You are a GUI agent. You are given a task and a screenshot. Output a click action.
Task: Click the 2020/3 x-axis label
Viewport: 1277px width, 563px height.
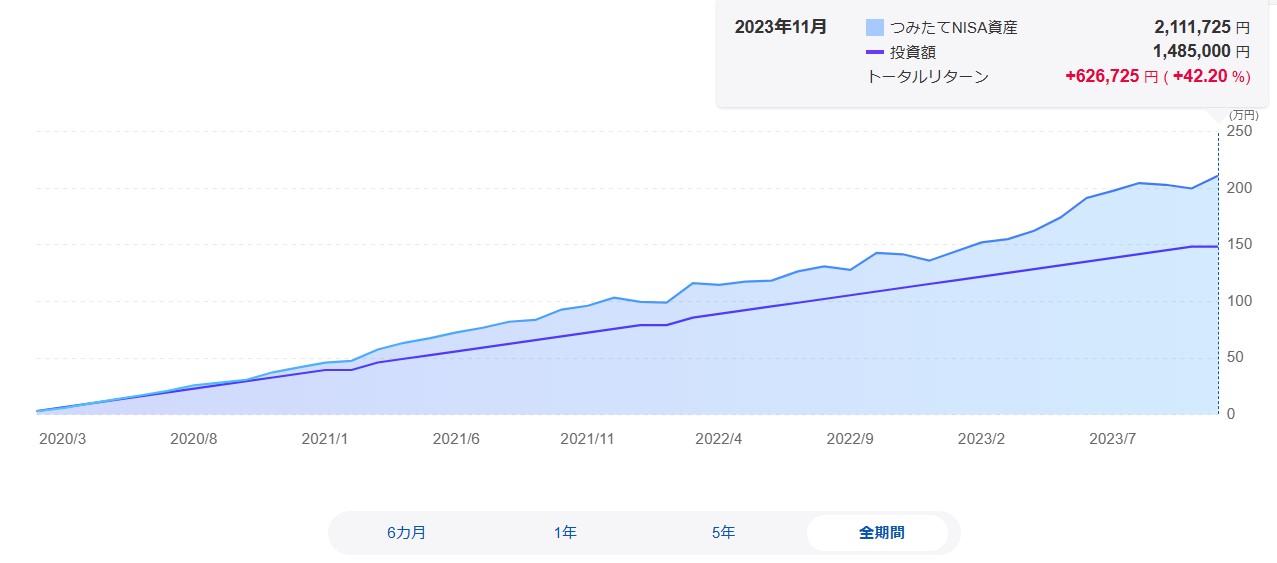[63, 438]
